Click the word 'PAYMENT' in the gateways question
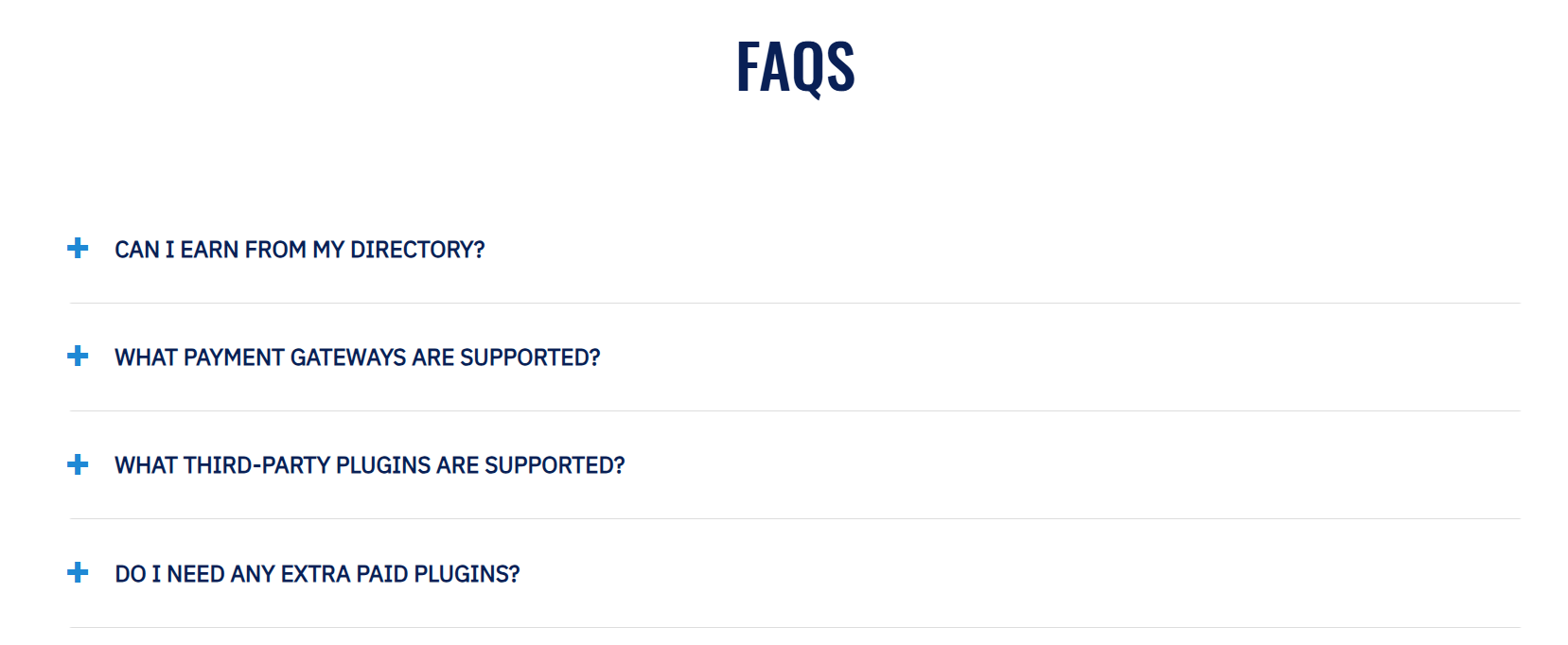This screenshot has height=645, width=1568. tap(234, 357)
